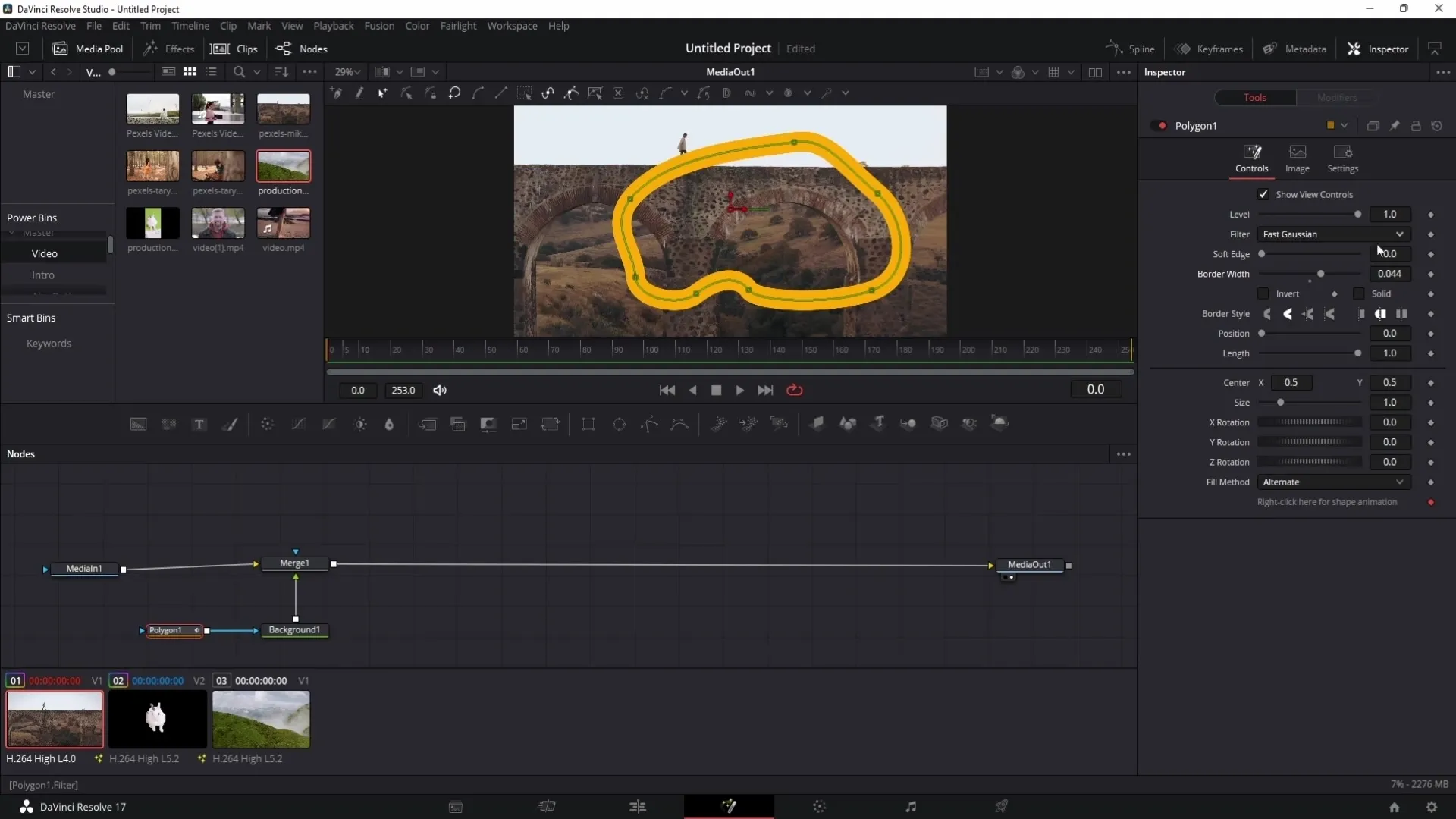Add a Background tool from toolbar

pos(138,424)
